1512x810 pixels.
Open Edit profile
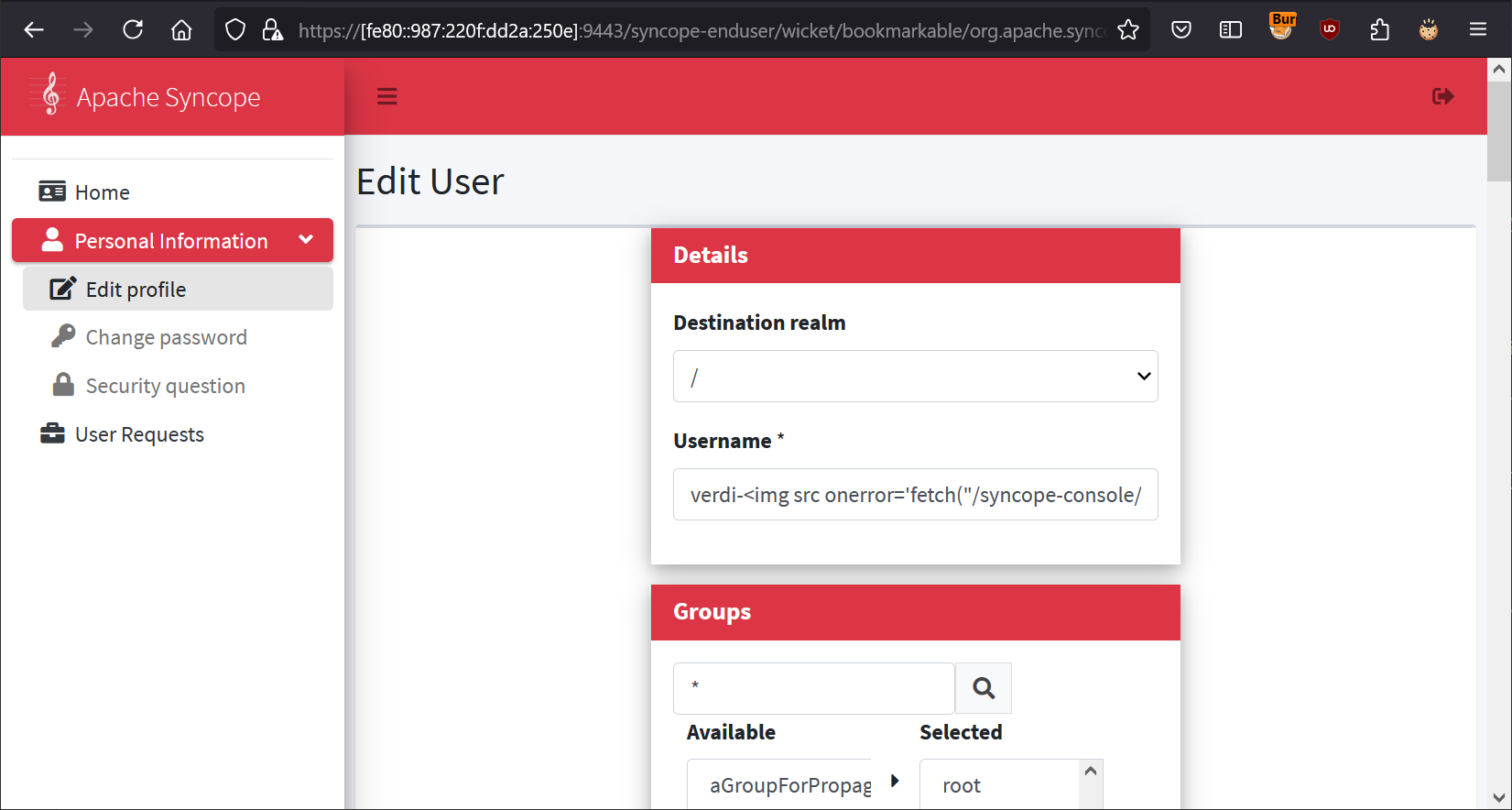coord(178,289)
